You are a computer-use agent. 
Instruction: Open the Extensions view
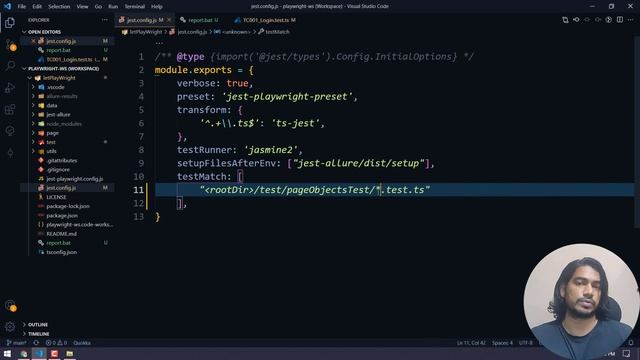10,109
